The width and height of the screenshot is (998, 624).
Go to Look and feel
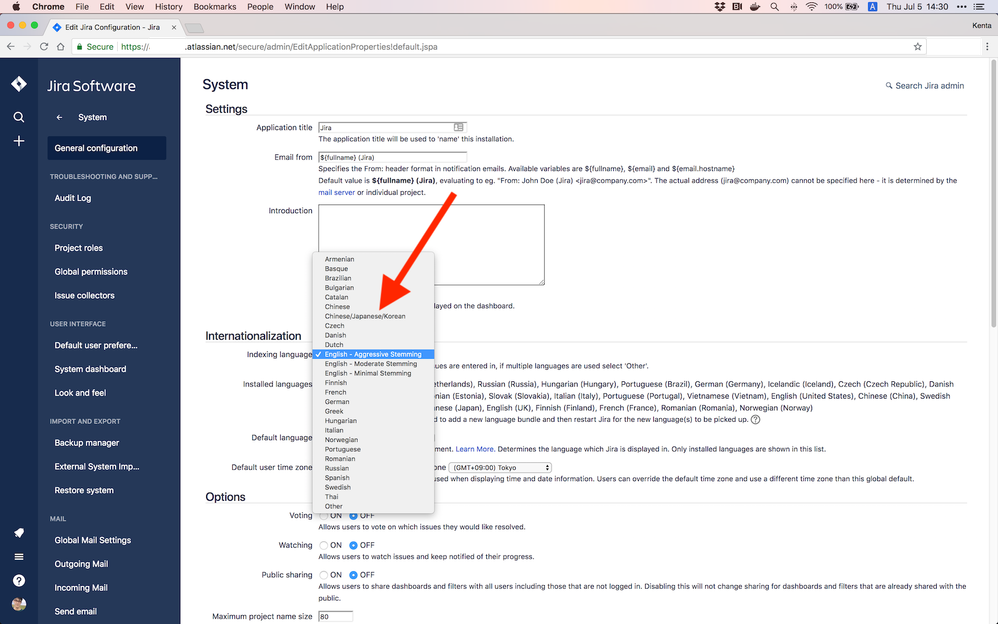(x=80, y=393)
